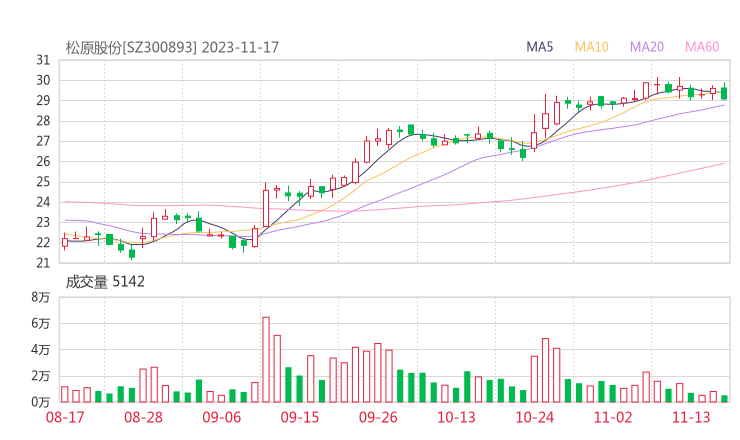
Task: Click the MA60 legend label
Action: pos(702,47)
